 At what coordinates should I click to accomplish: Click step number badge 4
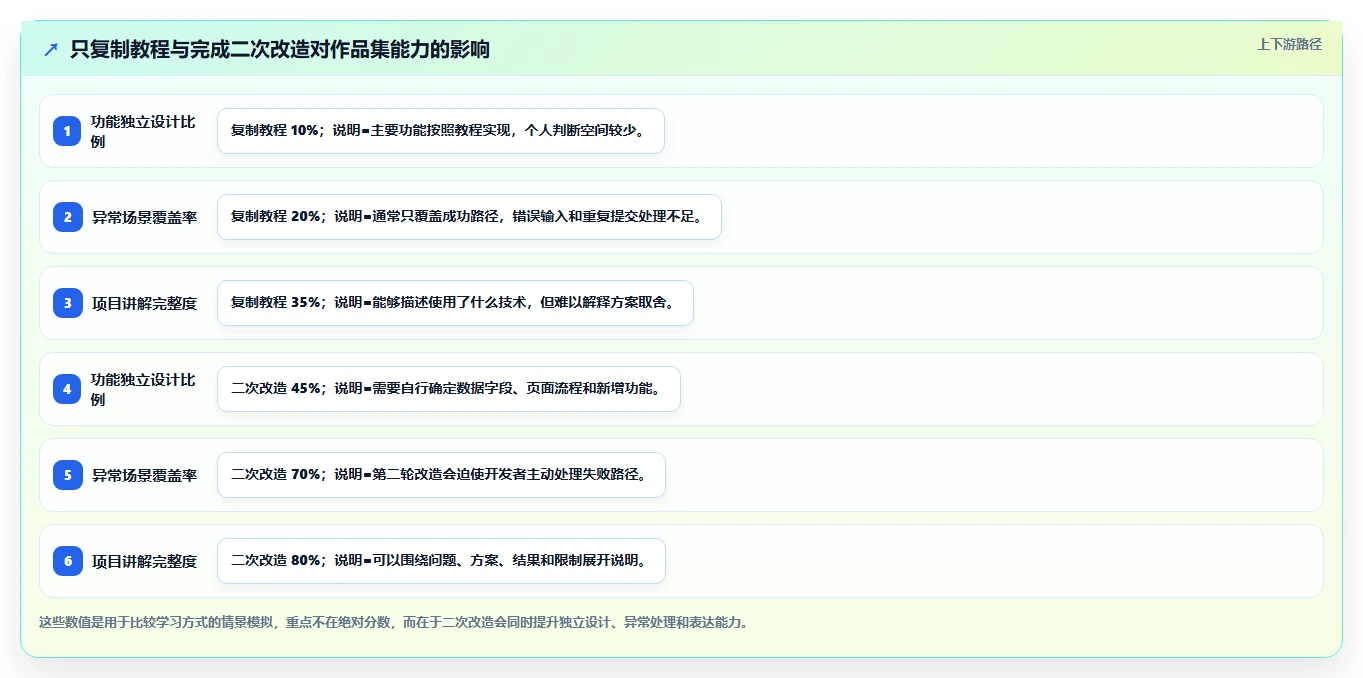click(x=67, y=389)
